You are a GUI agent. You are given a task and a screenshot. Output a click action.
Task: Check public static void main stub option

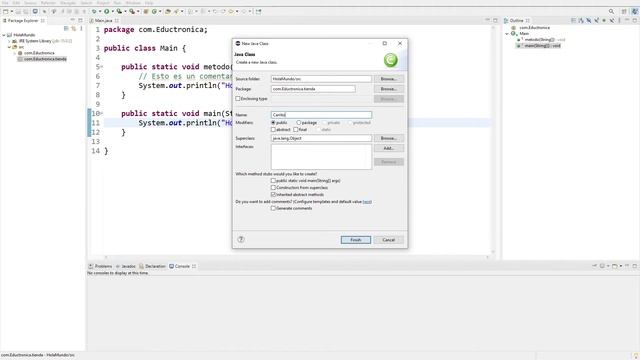tap(273, 180)
